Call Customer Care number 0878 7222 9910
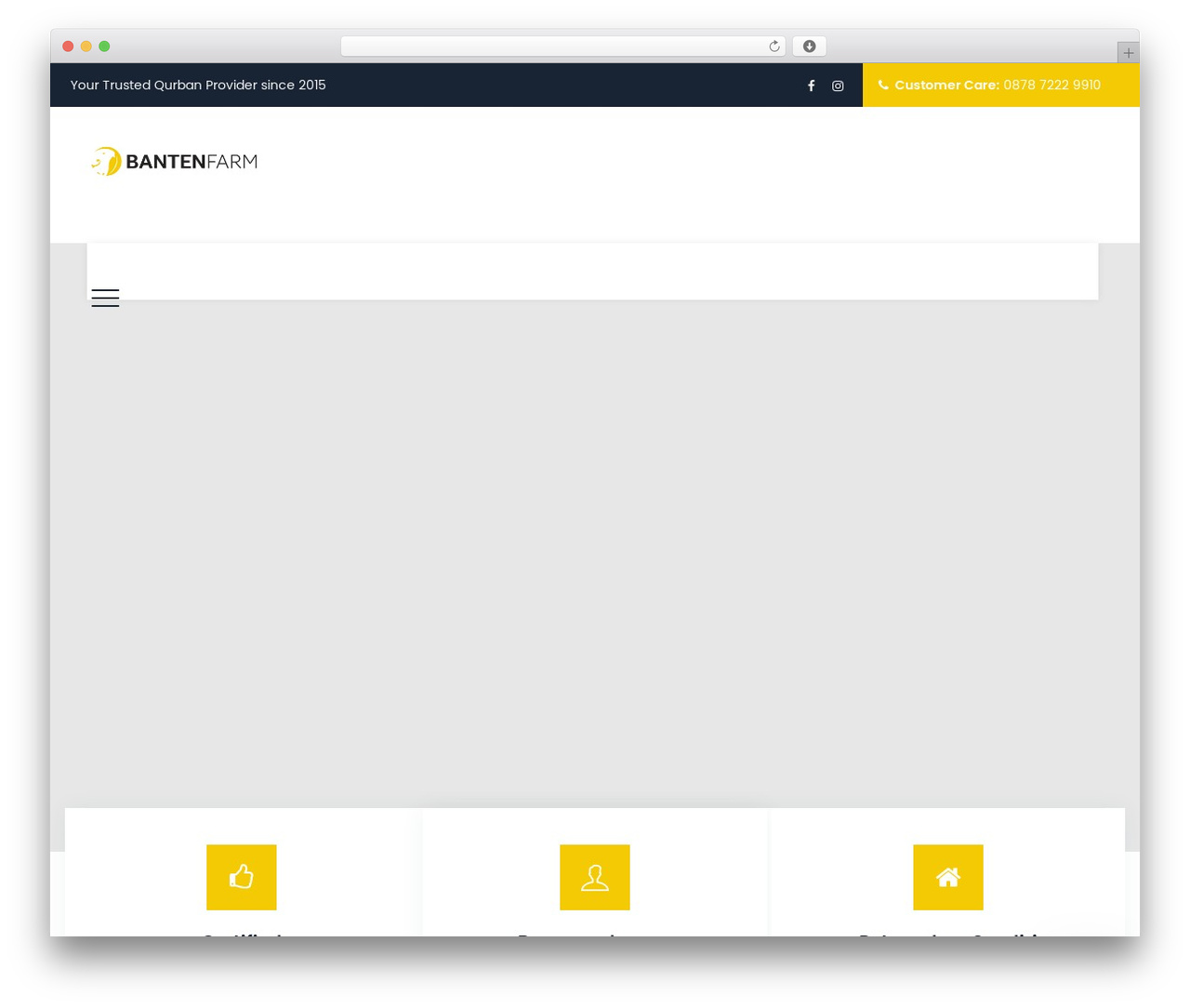This screenshot has height=1008, width=1190. (x=1051, y=85)
